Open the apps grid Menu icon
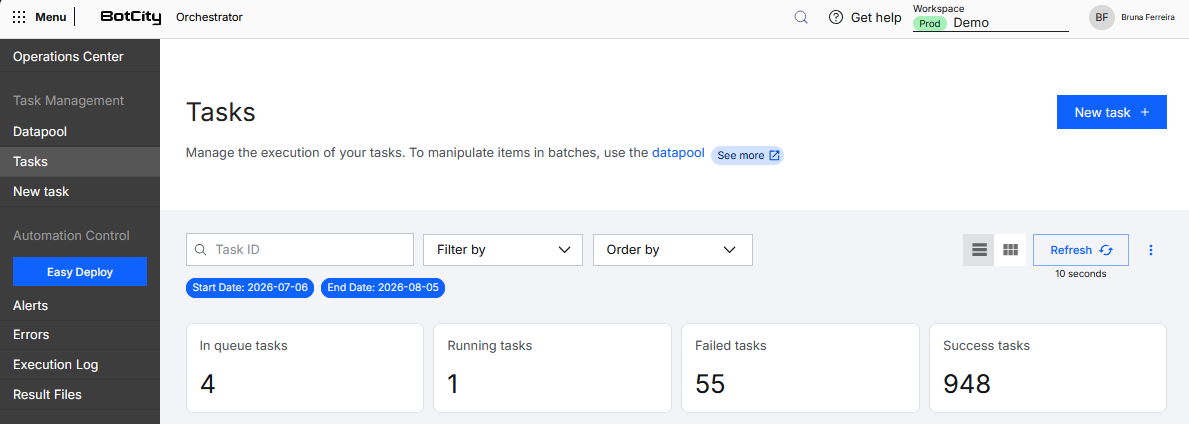The image size is (1189, 424). click(x=19, y=17)
